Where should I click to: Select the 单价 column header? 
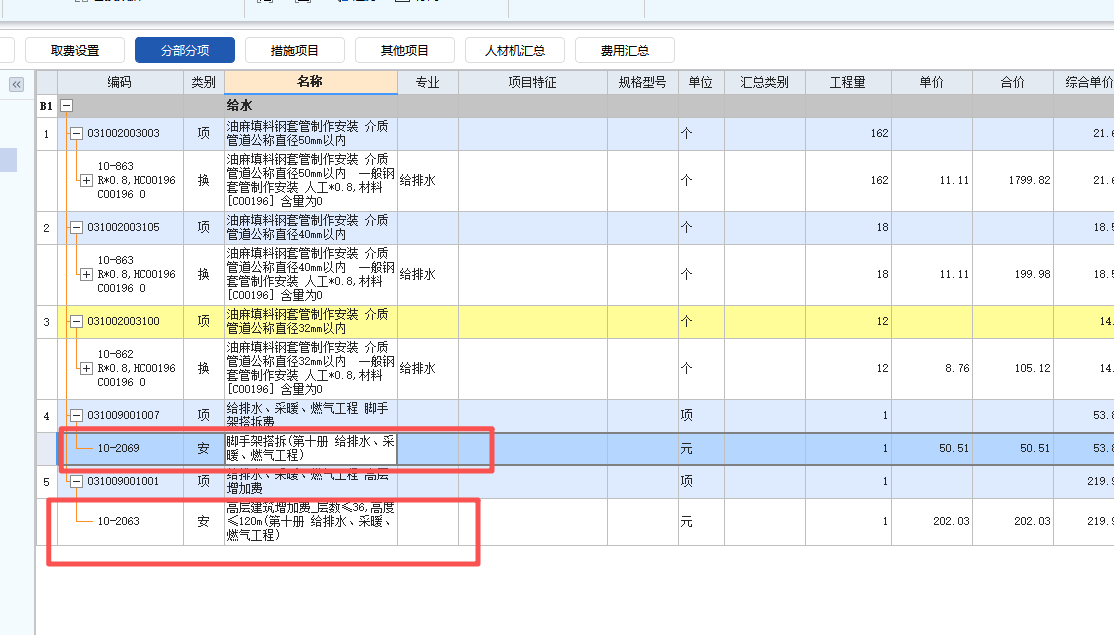[x=932, y=82]
